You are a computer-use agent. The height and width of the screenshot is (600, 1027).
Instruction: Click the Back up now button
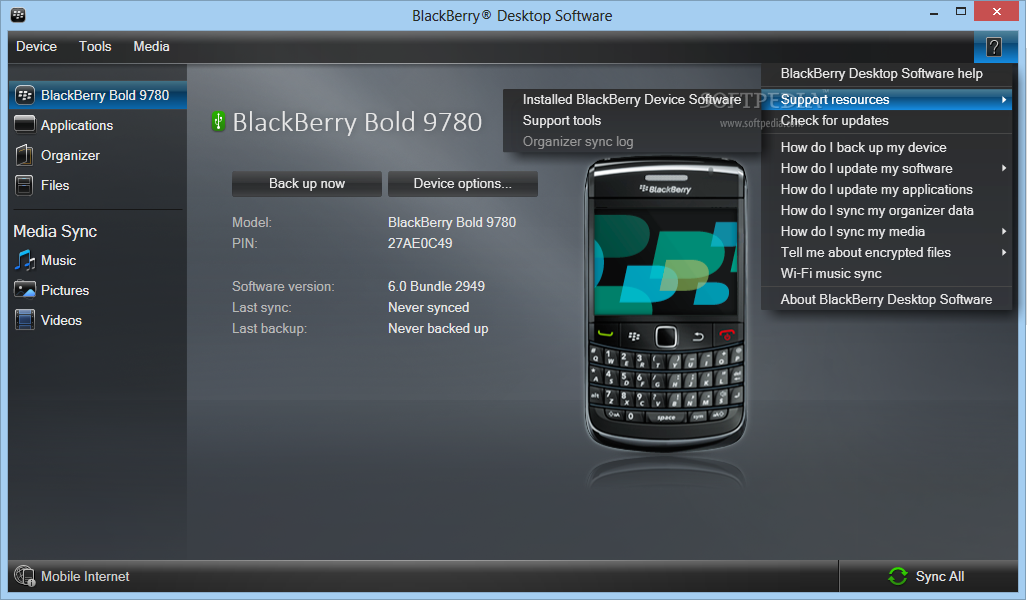[x=307, y=184]
